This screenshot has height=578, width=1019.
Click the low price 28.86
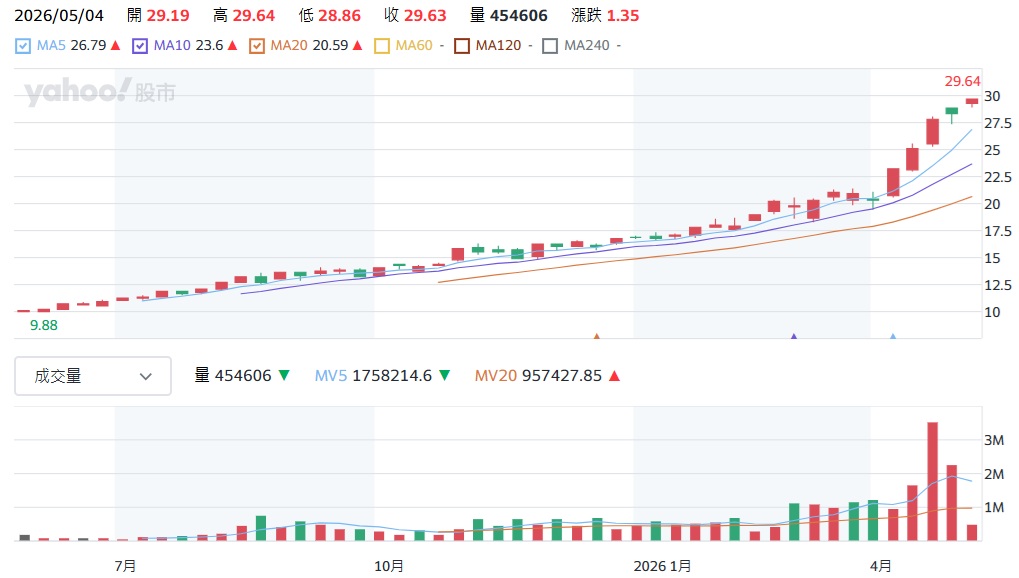pyautogui.click(x=340, y=16)
